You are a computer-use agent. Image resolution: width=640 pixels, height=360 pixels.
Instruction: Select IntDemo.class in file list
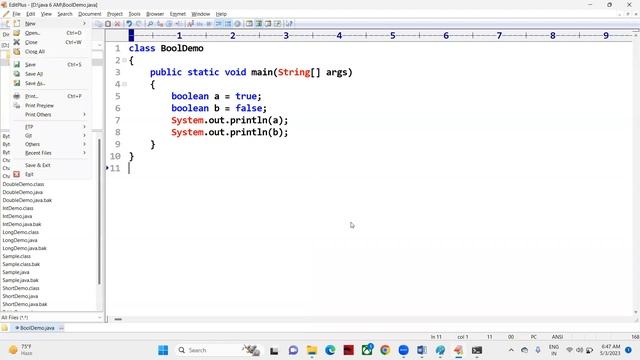click(18, 208)
